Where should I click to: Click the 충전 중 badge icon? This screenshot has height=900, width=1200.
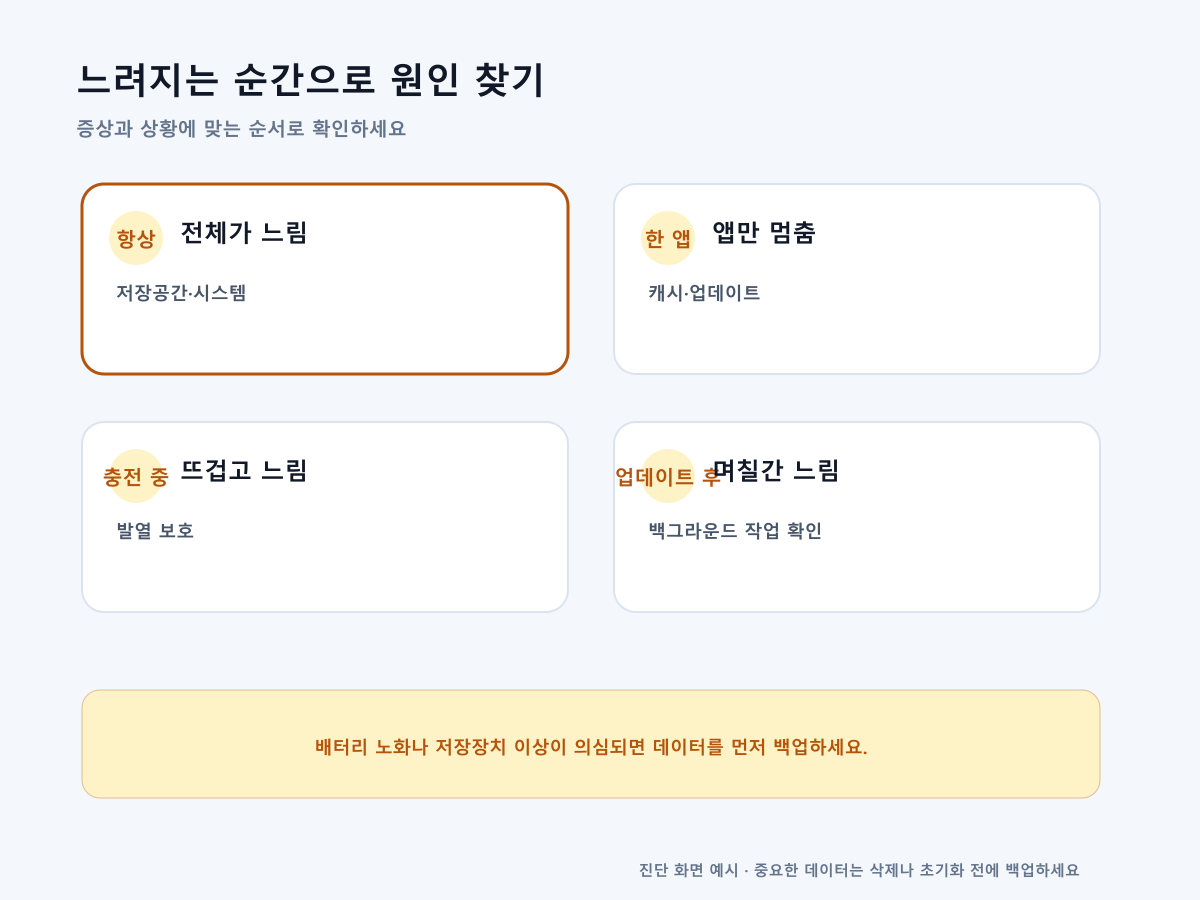[136, 476]
